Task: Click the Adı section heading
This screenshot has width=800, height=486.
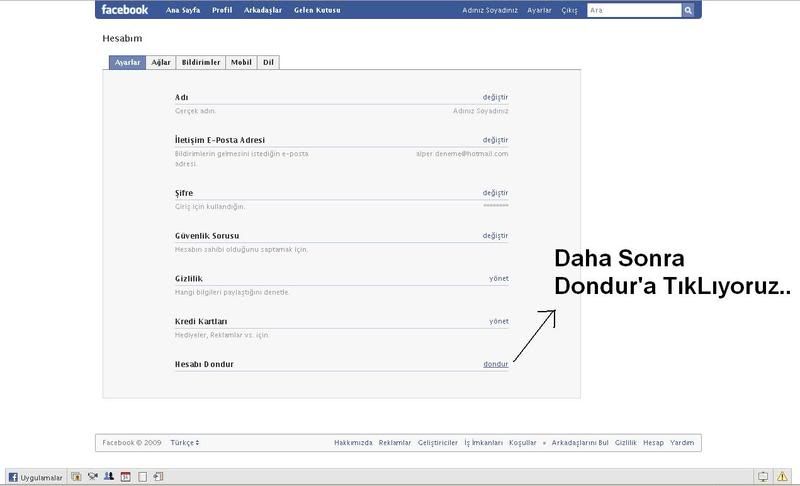Action: coord(182,97)
